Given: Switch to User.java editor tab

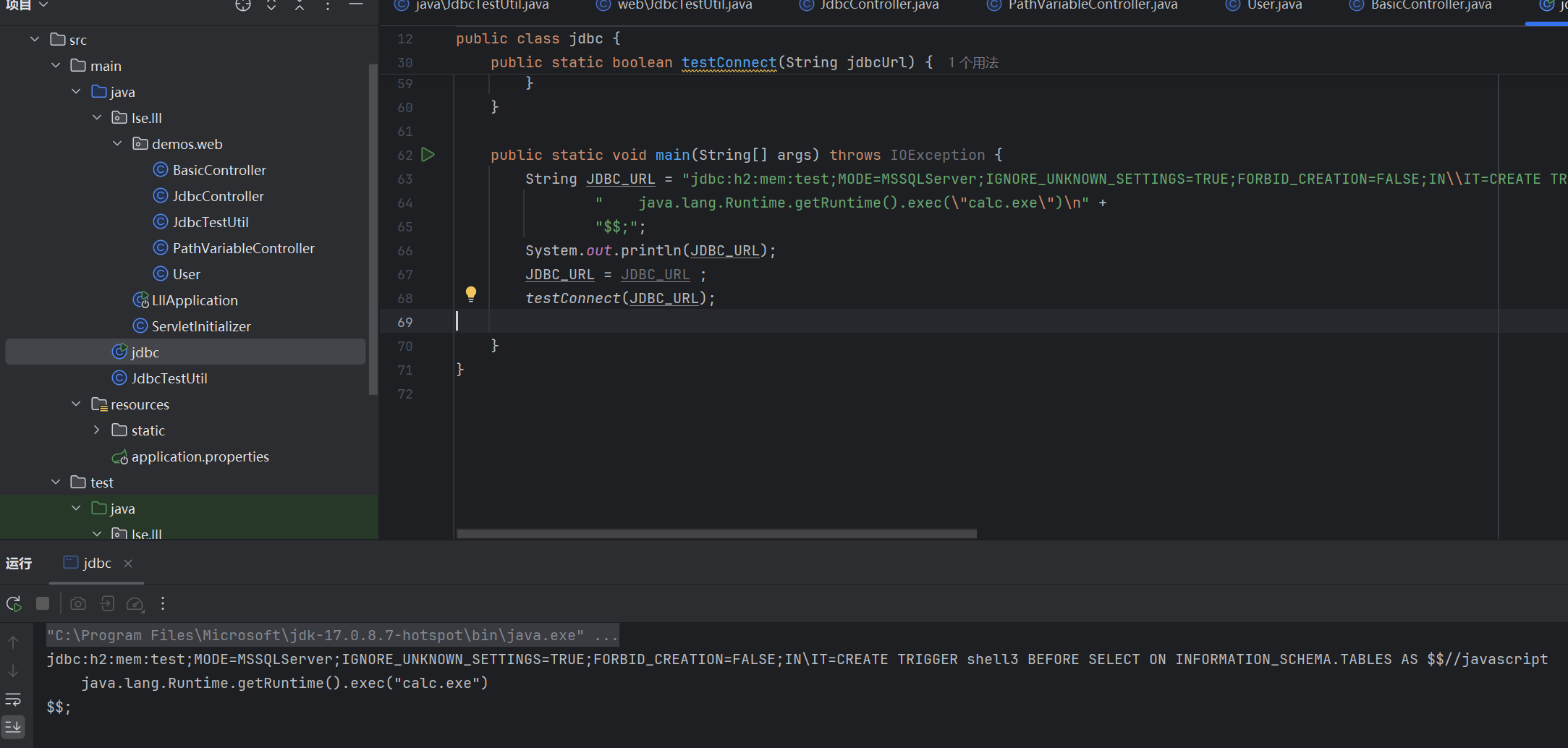Looking at the screenshot, I should (x=1265, y=6).
